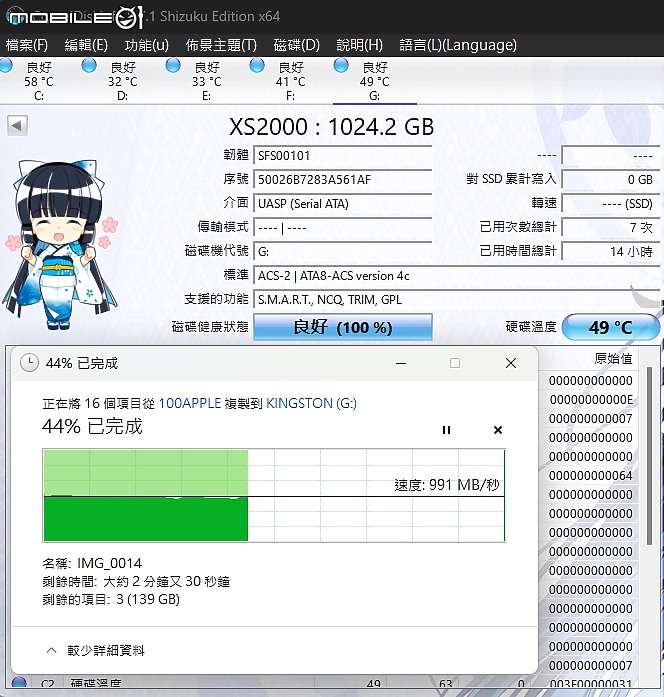Click the SMART attribute list scrollbar
Viewport: 664px width, 697px height.
[649, 456]
